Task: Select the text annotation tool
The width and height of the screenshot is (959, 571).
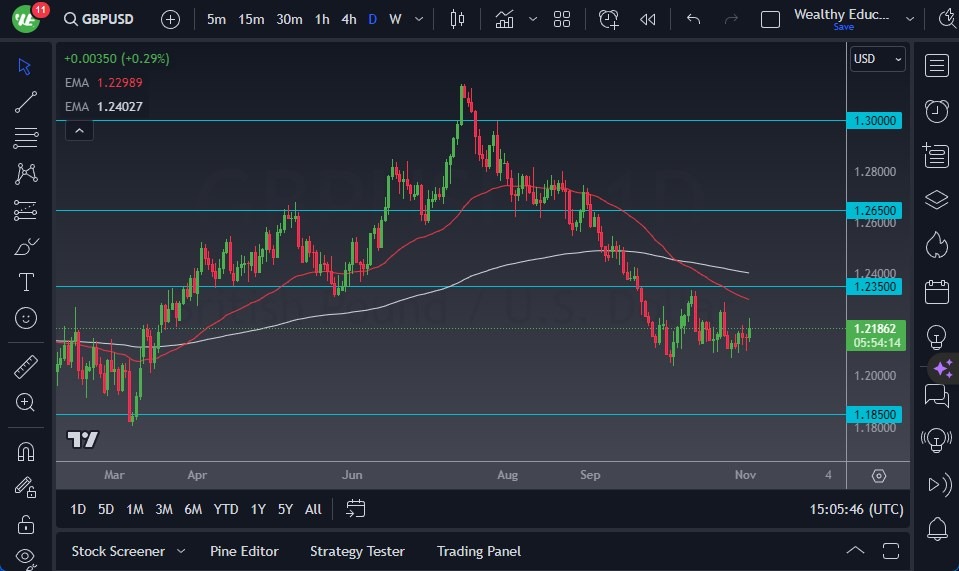Action: click(26, 282)
